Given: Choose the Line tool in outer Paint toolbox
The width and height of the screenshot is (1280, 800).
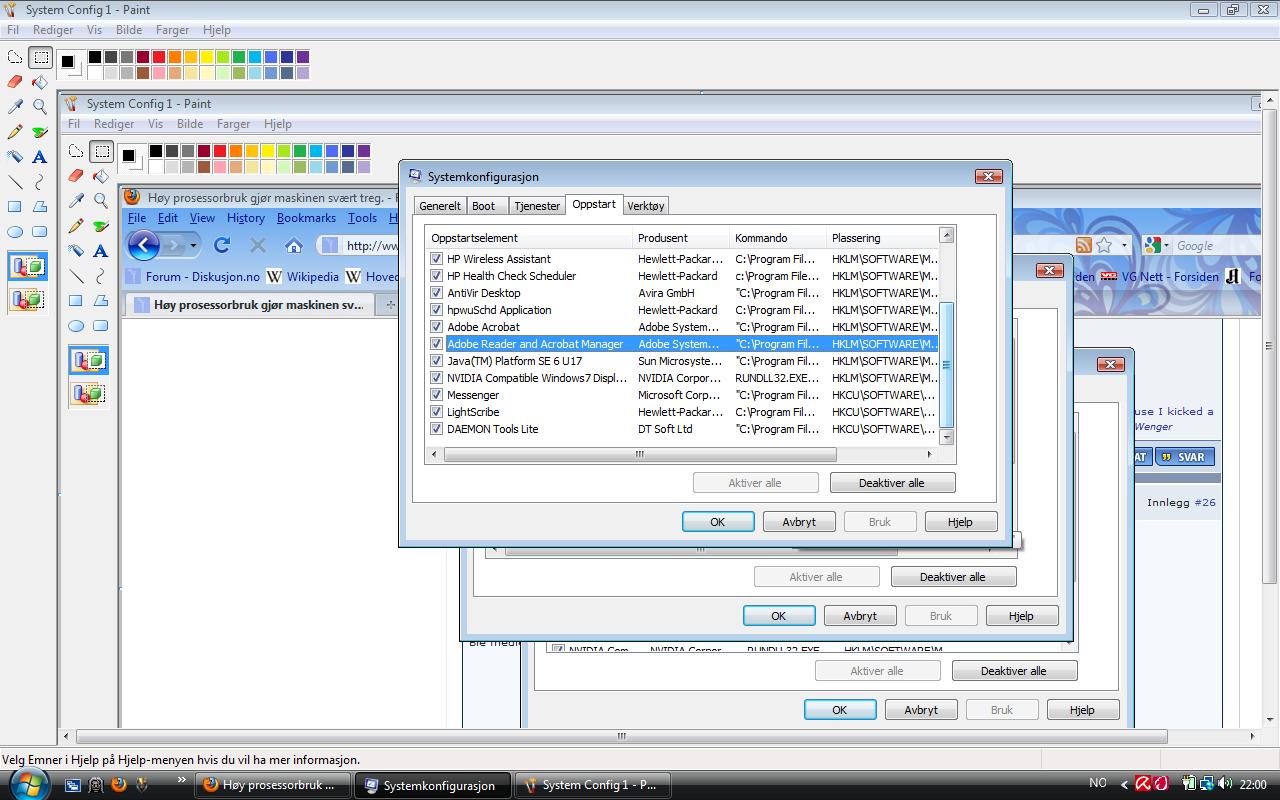Looking at the screenshot, I should point(15,182).
